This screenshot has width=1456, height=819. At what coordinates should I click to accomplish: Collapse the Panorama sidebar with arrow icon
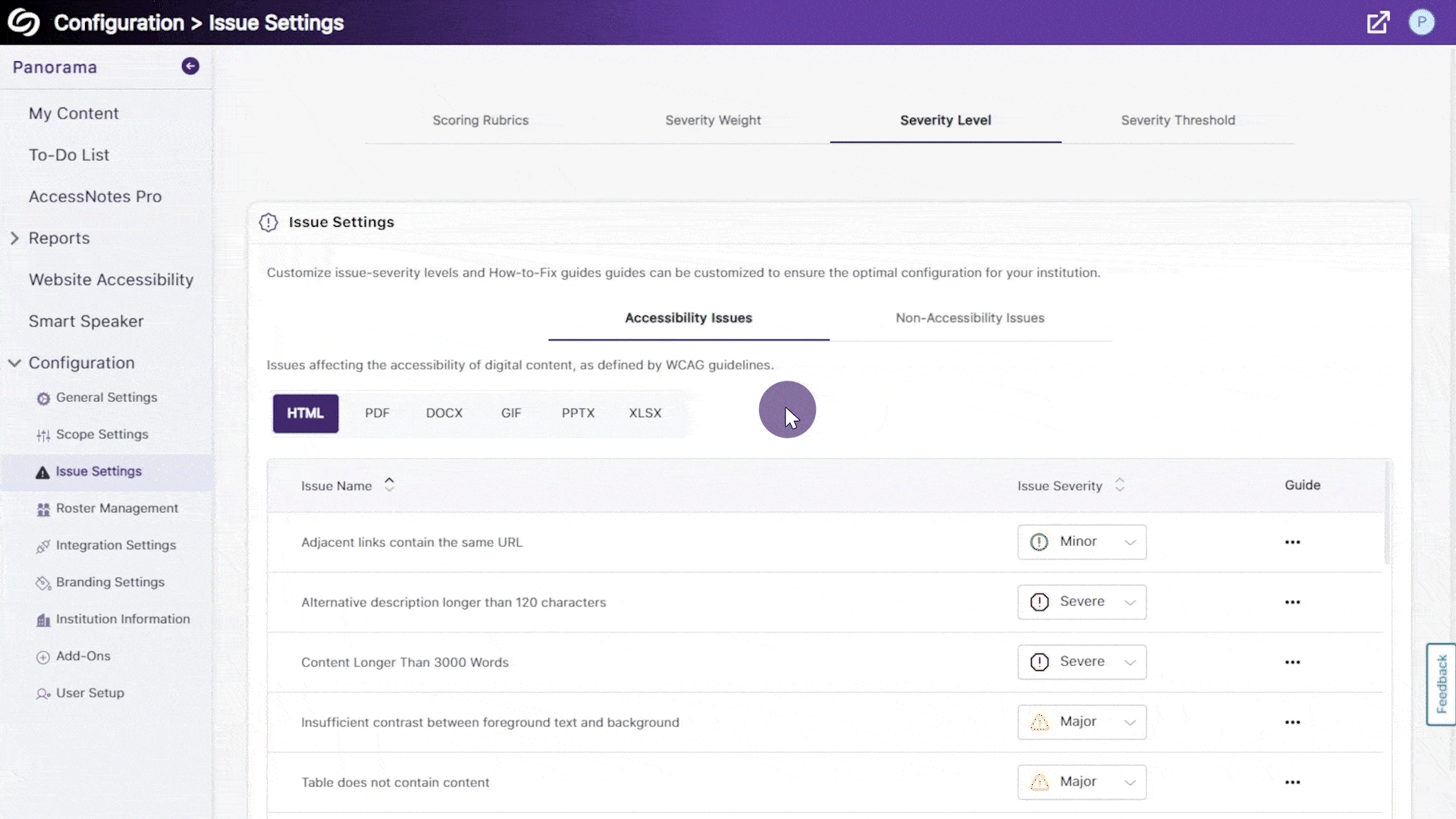point(190,67)
